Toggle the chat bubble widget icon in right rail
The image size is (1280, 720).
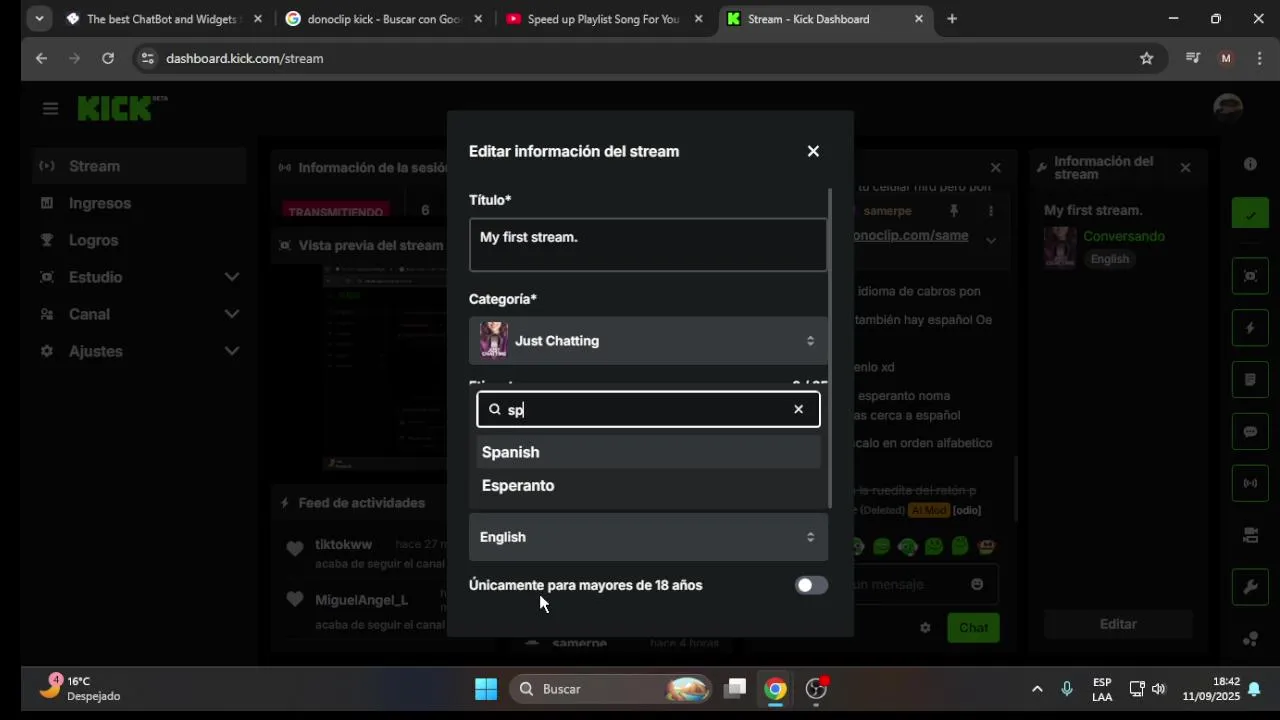pyautogui.click(x=1250, y=432)
